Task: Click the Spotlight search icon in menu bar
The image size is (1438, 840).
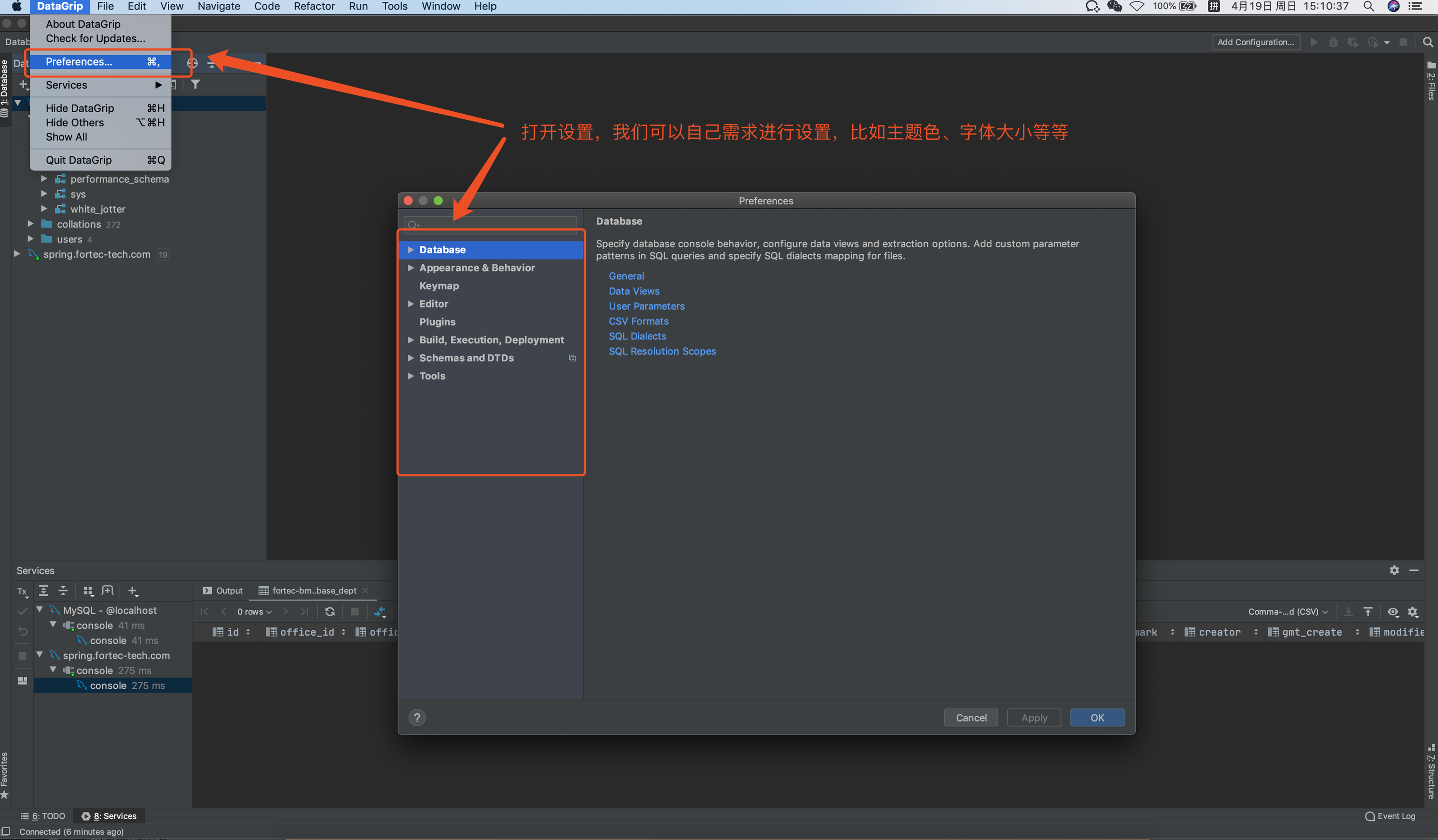Action: click(1369, 6)
